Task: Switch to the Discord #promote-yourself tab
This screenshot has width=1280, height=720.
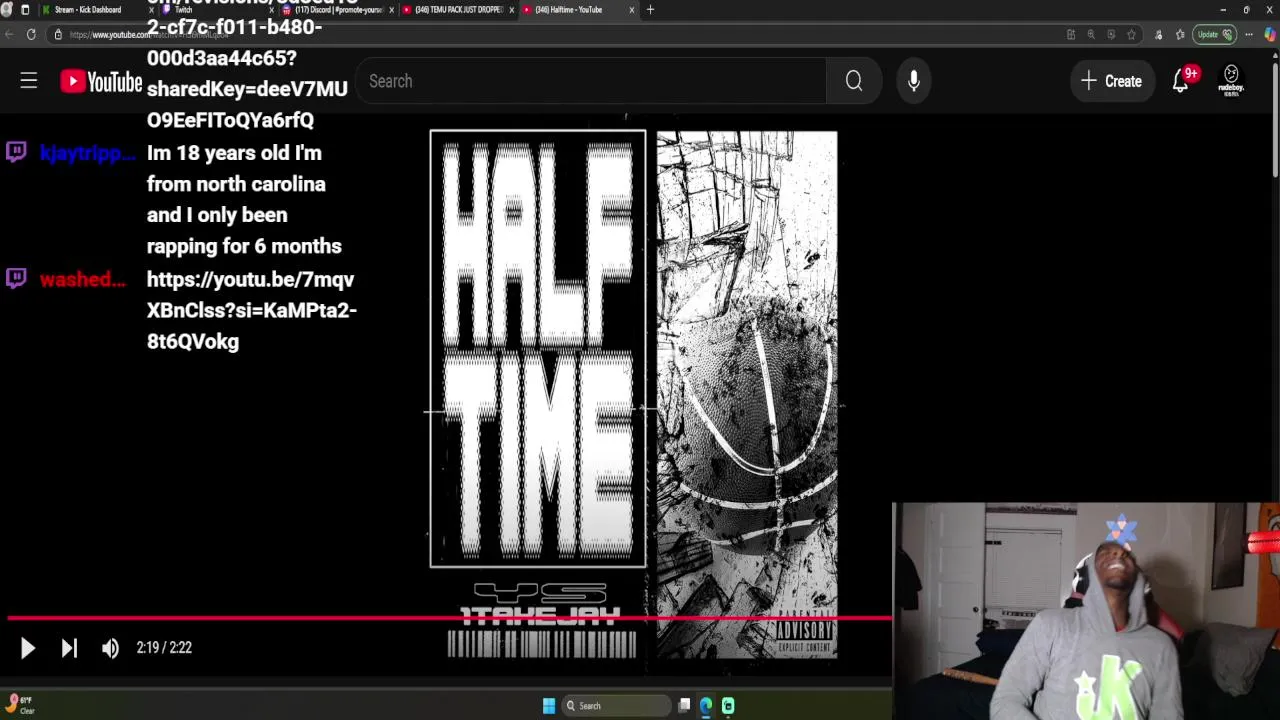Action: (x=338, y=10)
